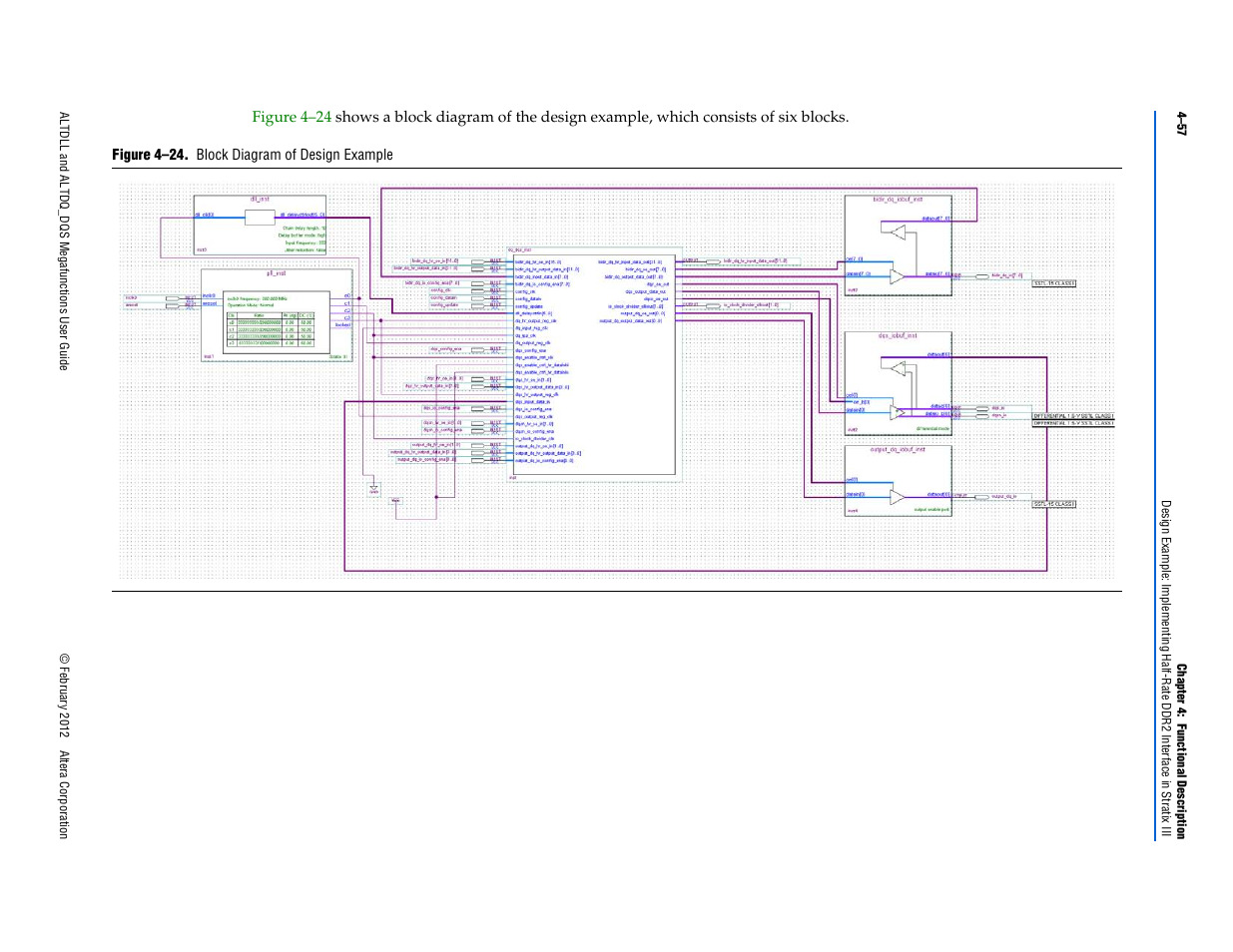Select the pll_inst block in the diagram
The height and width of the screenshot is (952, 1233).
point(277,315)
